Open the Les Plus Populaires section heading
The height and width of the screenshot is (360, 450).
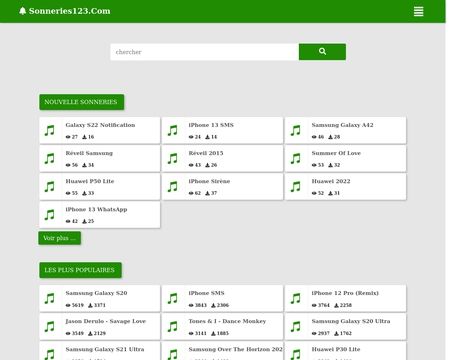[80, 270]
